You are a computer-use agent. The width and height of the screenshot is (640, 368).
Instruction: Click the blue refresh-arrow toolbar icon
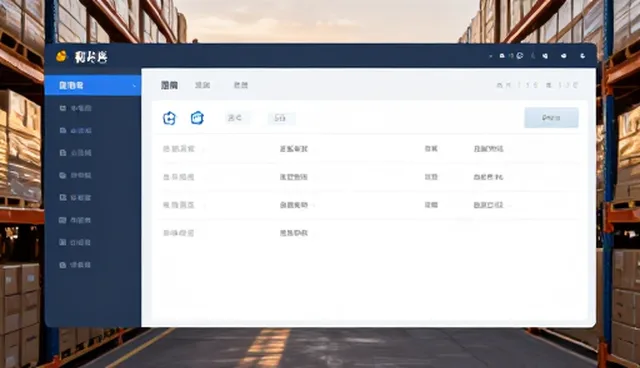(x=169, y=118)
